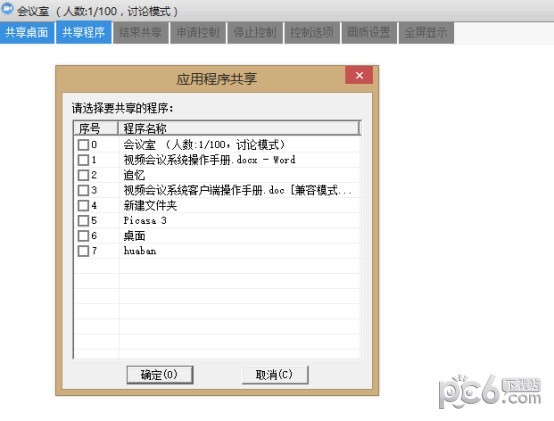Select the 视频会议系统操作手册.docx - Word entry
The height and width of the screenshot is (421, 554).
[x=210, y=160]
